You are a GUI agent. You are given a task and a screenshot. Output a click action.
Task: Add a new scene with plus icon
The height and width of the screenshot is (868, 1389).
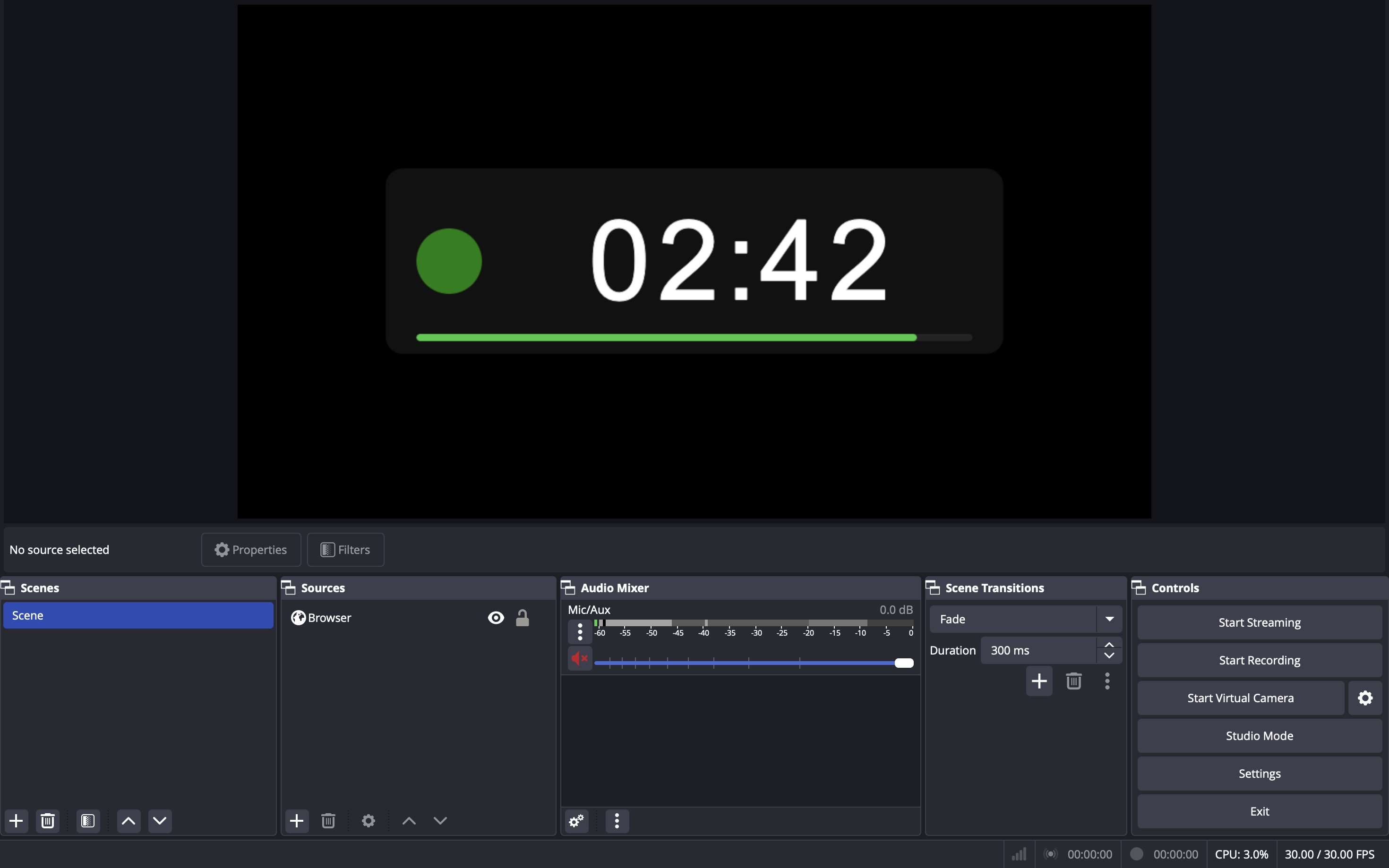[17, 820]
